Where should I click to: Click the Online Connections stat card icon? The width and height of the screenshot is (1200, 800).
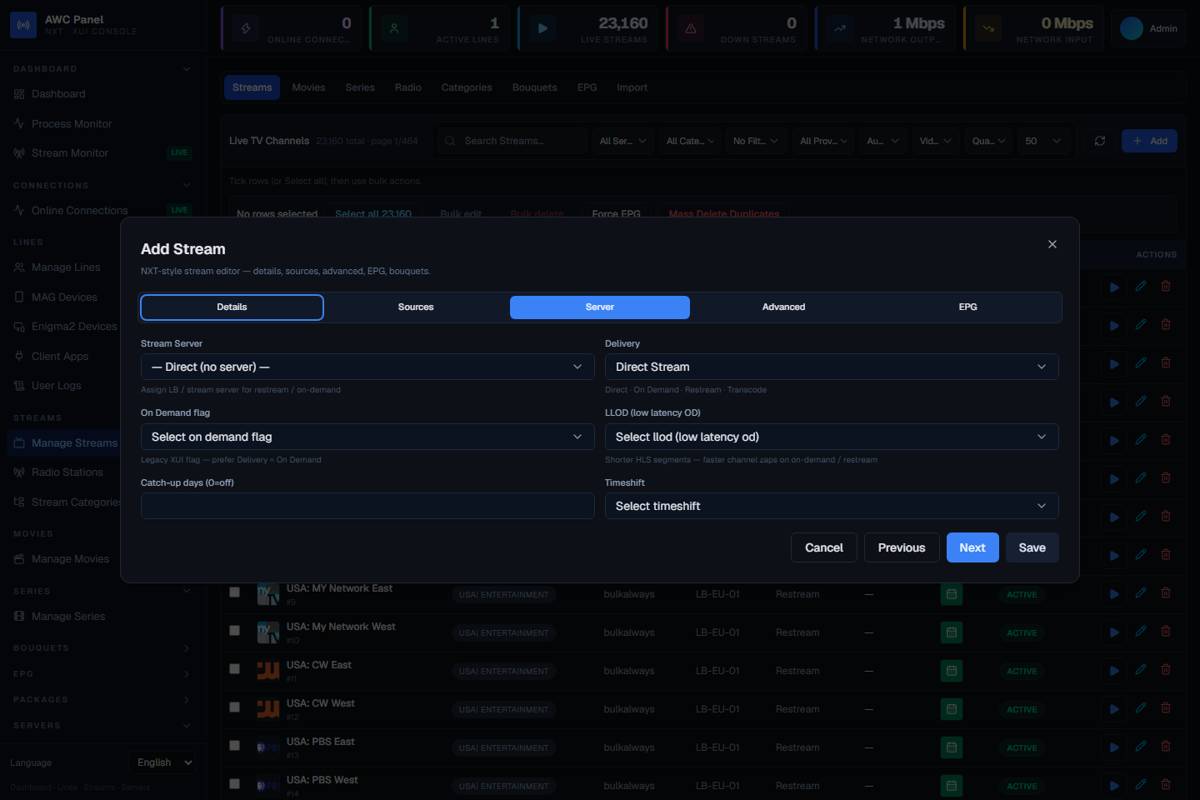tap(247, 29)
